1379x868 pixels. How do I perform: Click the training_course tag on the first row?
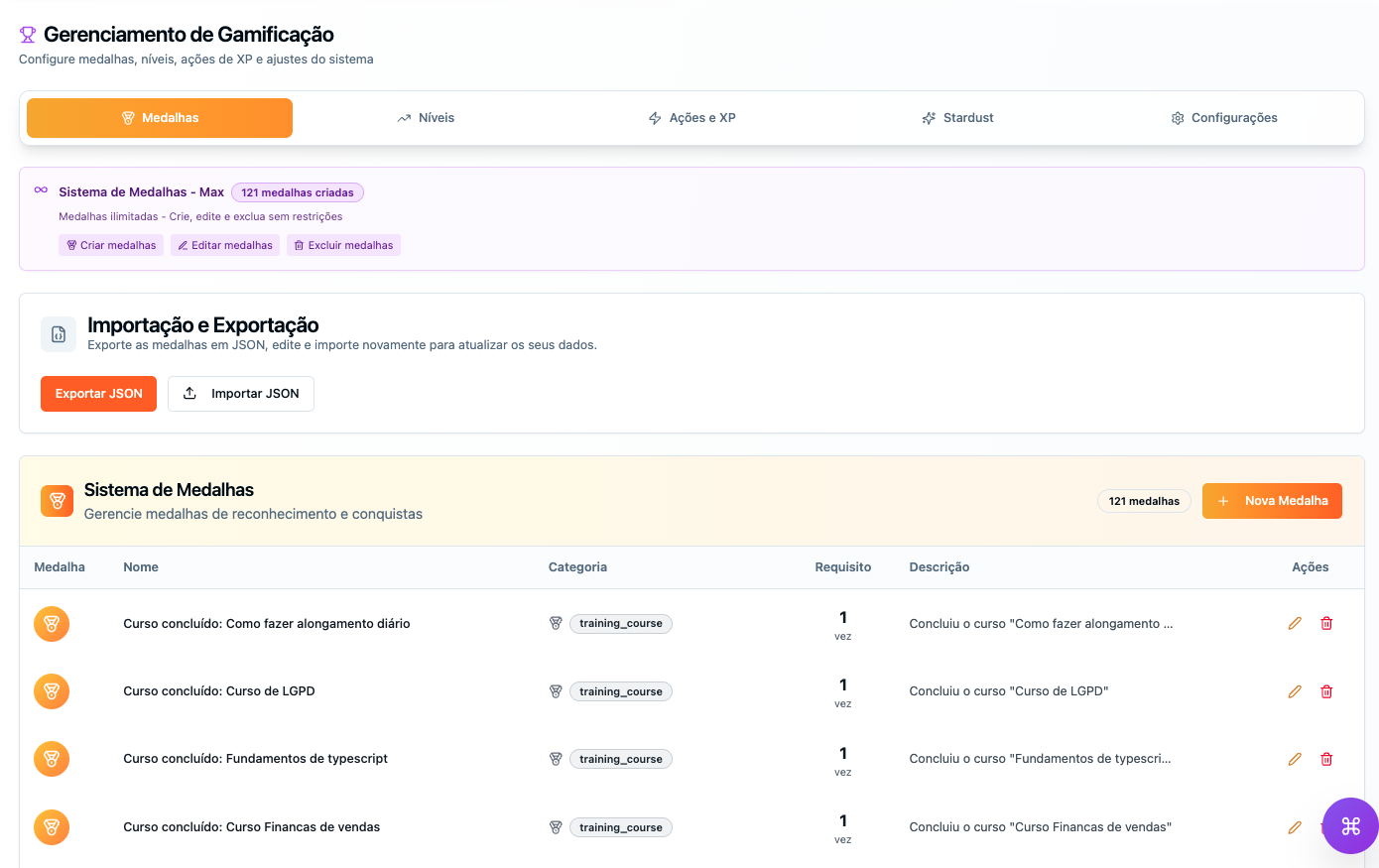pyautogui.click(x=621, y=624)
